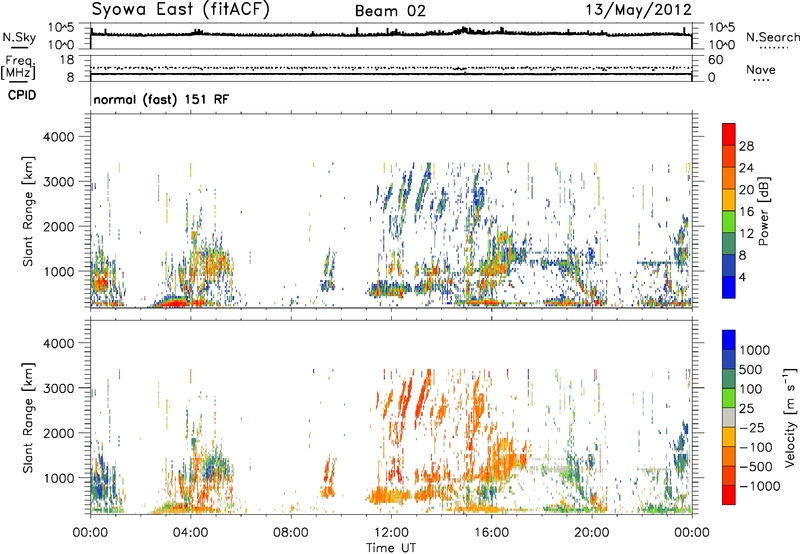Click '1000' on velocity plot range axis

point(60,478)
